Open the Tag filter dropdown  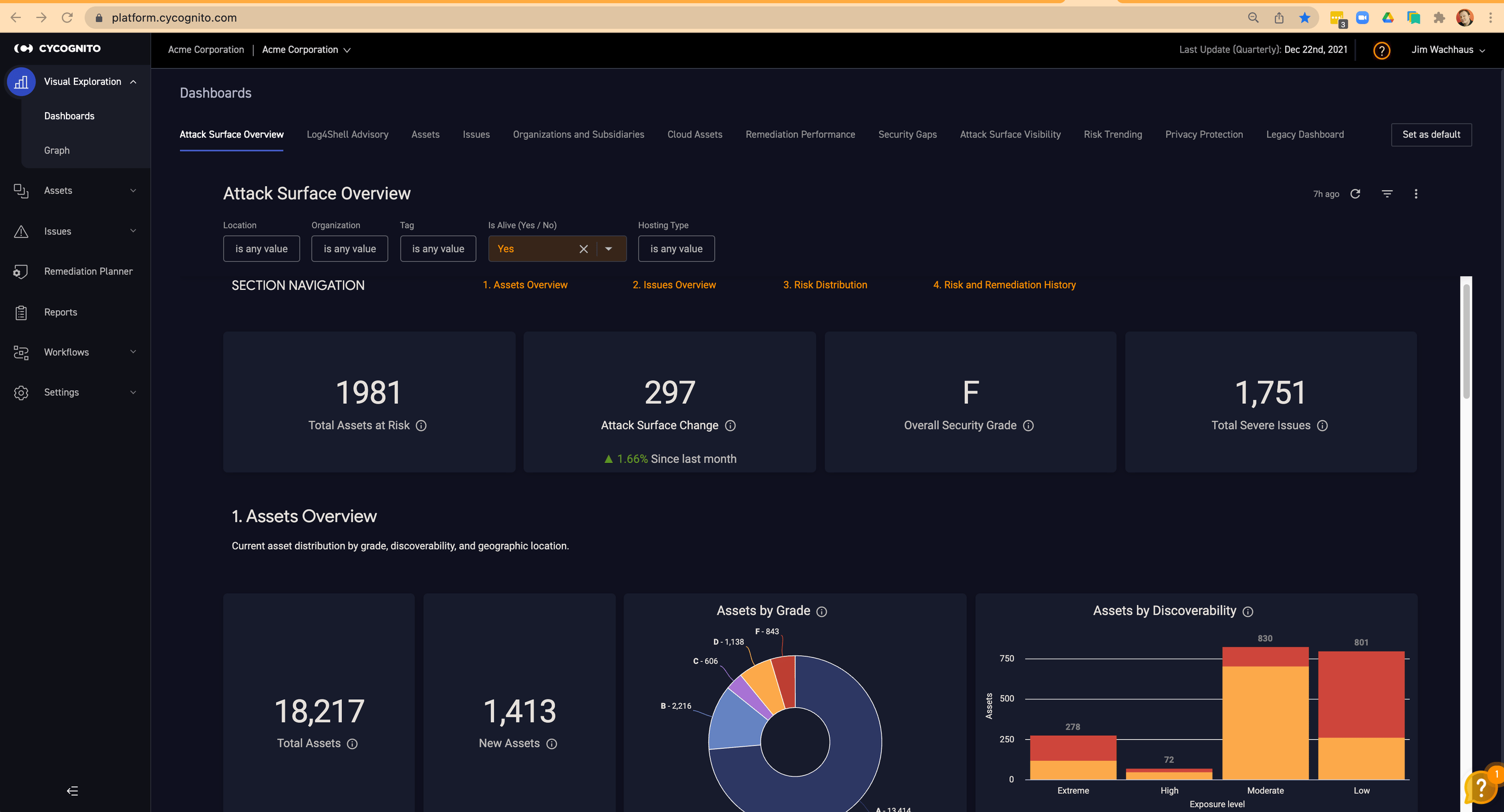pyautogui.click(x=438, y=249)
